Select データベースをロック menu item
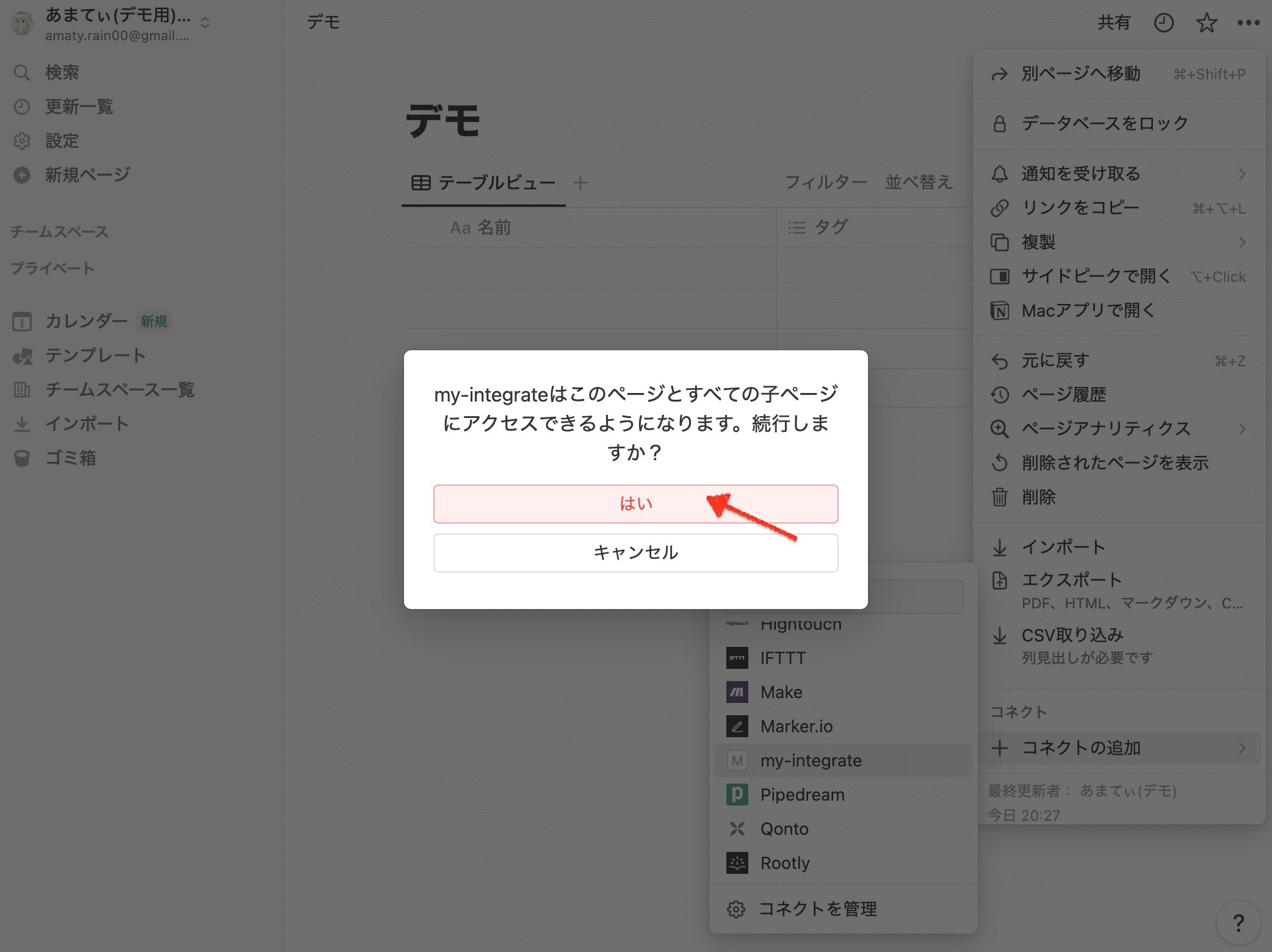 [1119, 124]
